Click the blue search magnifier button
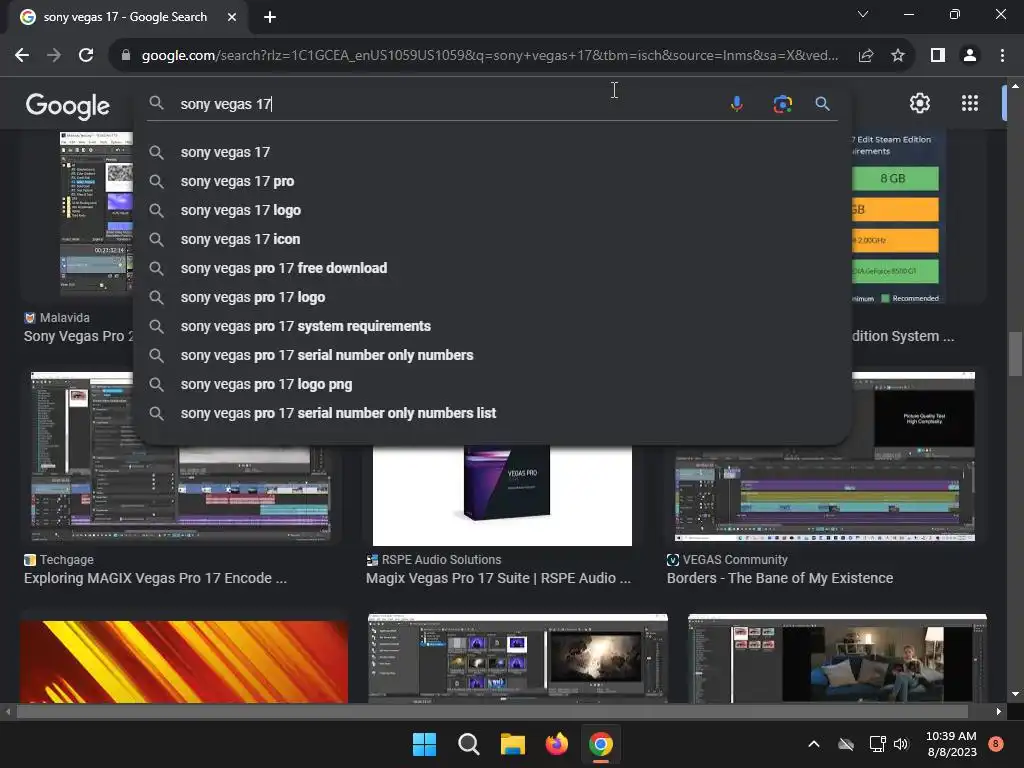Viewport: 1024px width, 768px height. (x=823, y=104)
